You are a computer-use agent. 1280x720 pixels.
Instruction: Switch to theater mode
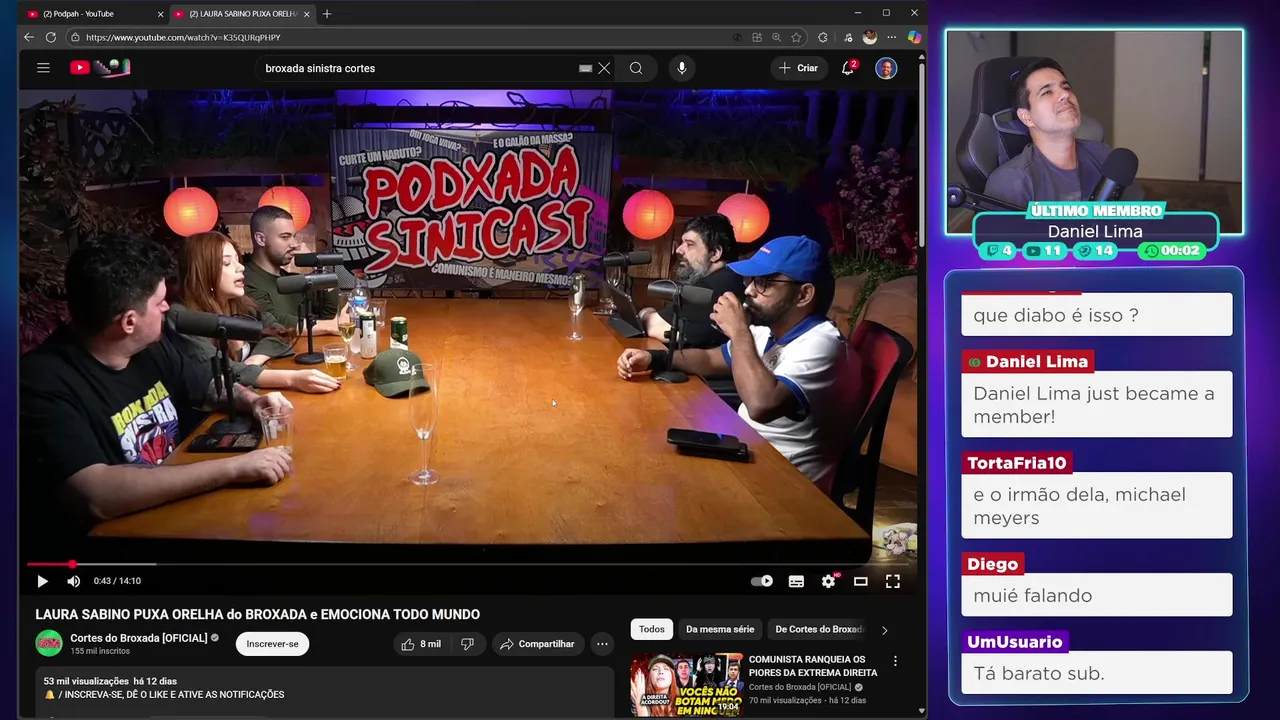[860, 581]
